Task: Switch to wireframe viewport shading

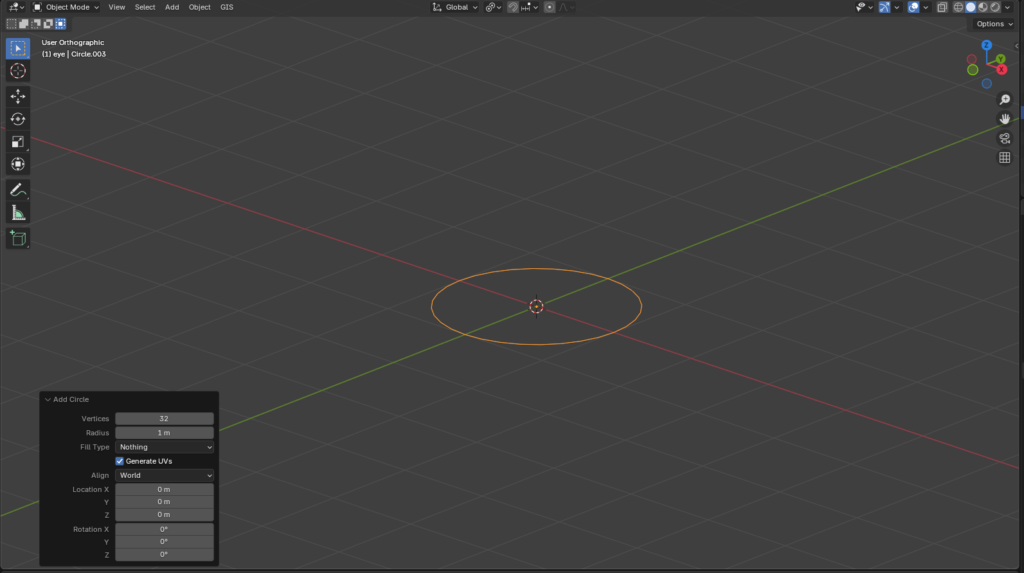Action: [958, 7]
